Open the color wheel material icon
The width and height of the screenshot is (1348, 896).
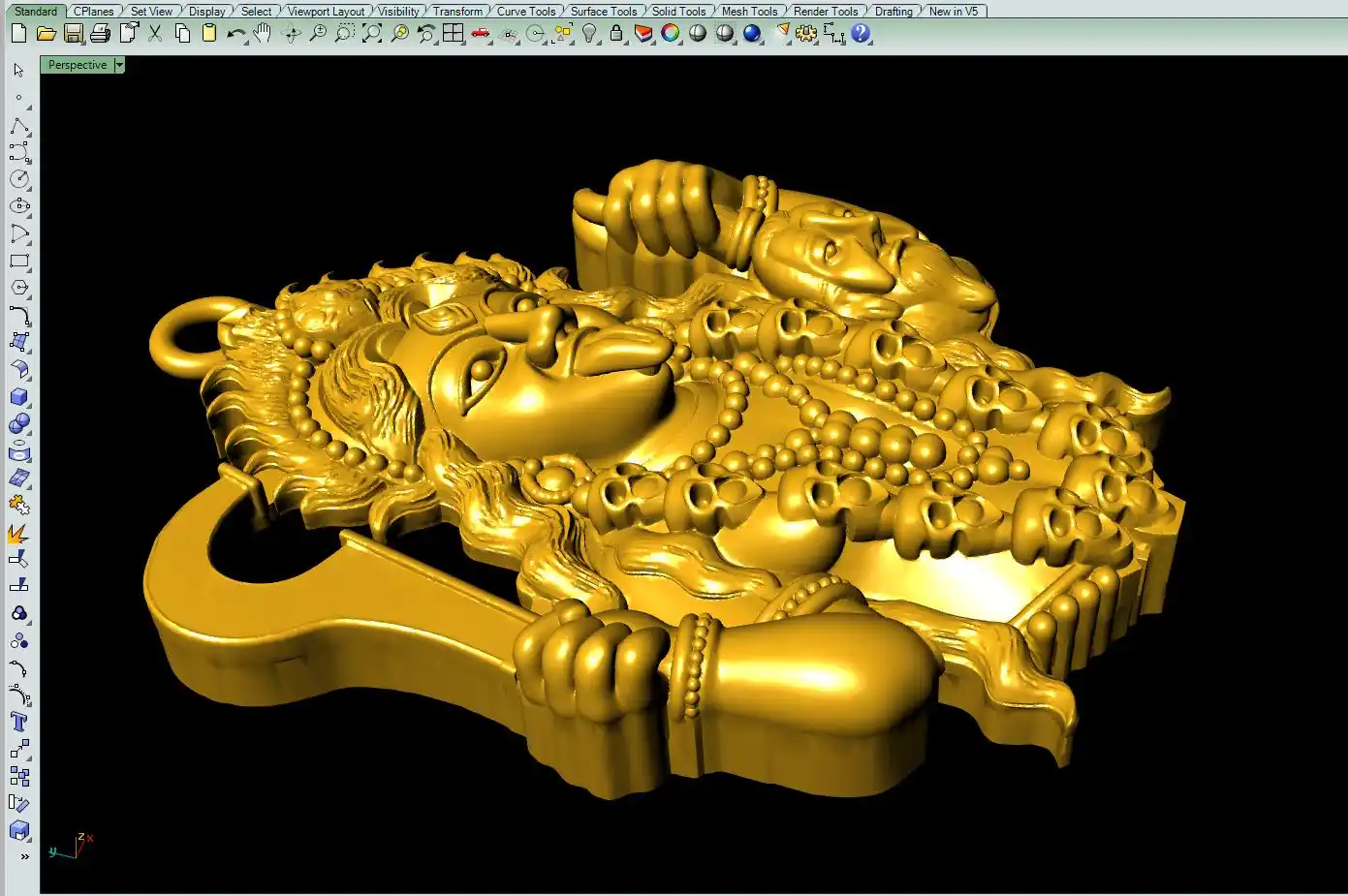tap(671, 34)
